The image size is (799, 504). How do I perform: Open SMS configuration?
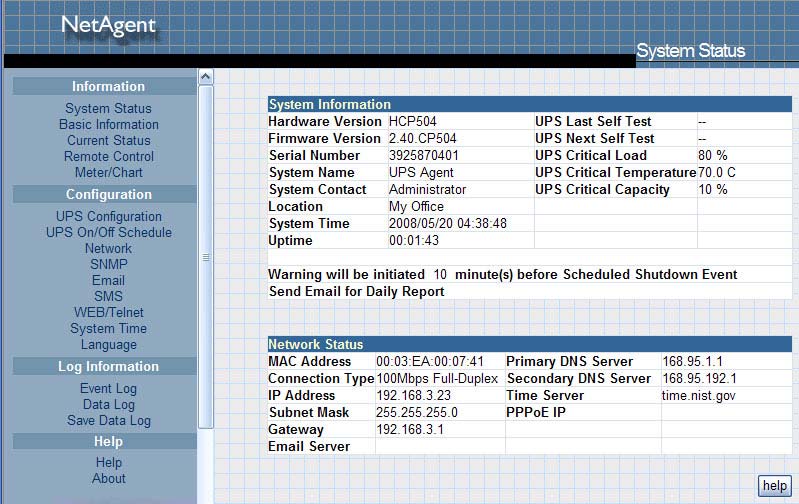(109, 297)
